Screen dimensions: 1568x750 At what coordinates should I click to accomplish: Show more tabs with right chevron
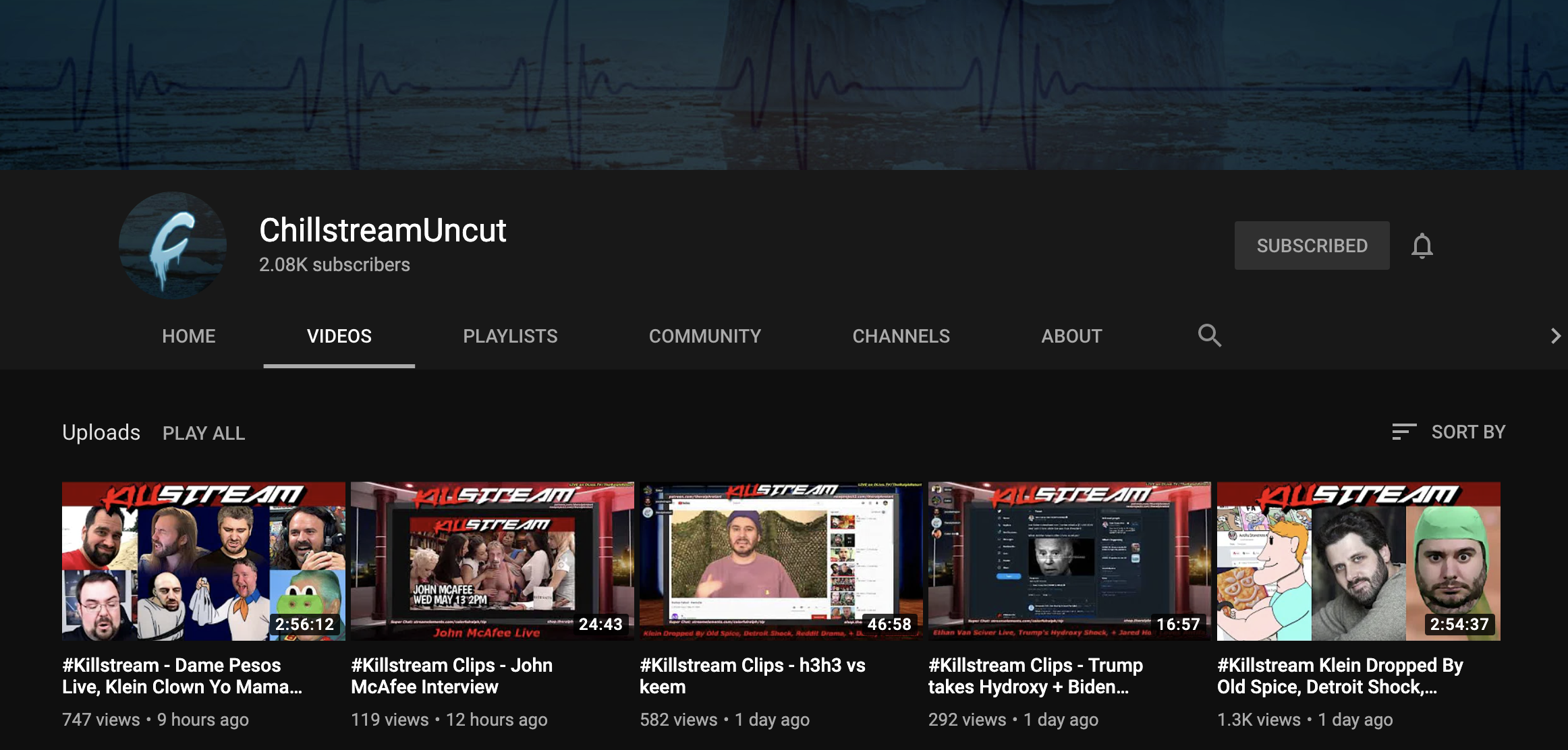(x=1555, y=336)
